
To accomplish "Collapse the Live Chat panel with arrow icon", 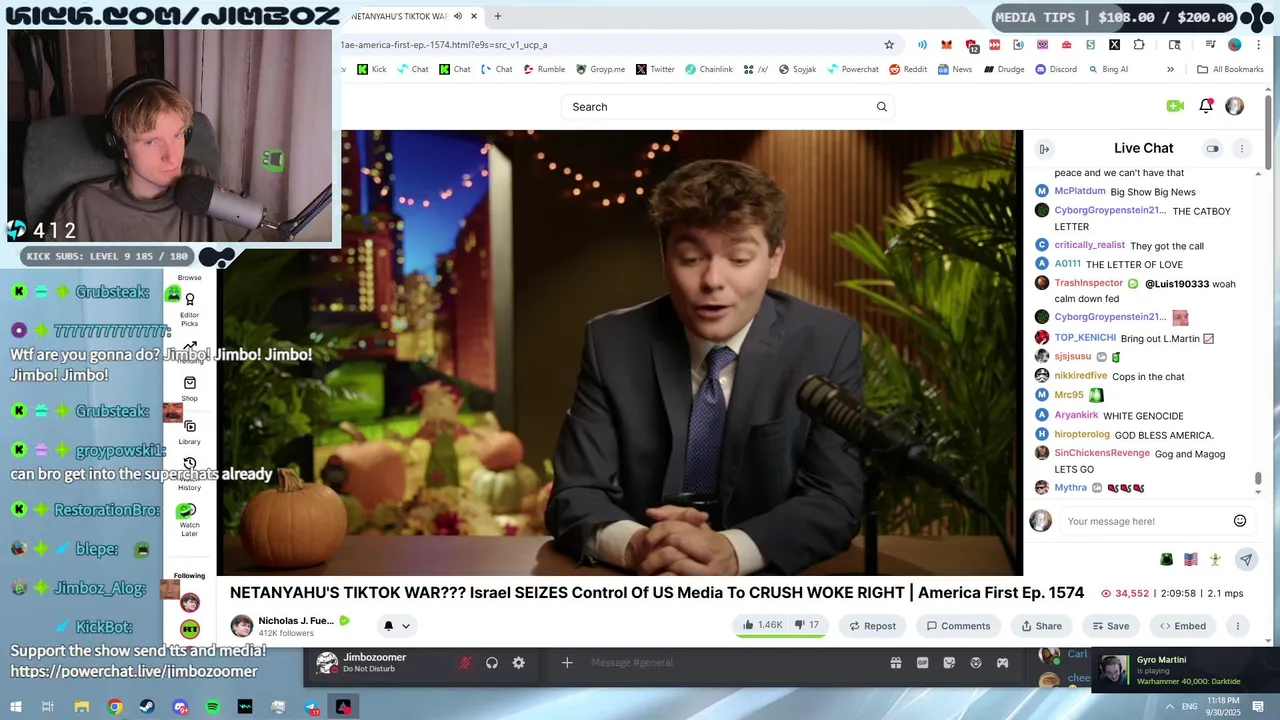I will click(x=1044, y=149).
